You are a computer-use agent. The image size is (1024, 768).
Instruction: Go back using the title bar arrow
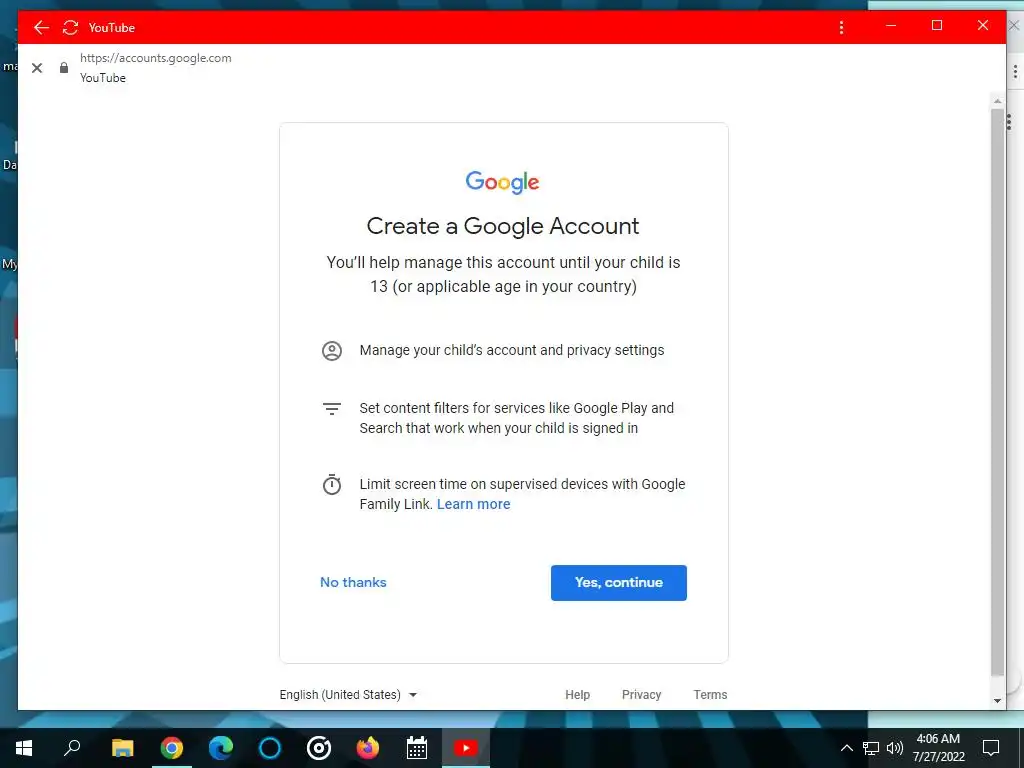[41, 27]
